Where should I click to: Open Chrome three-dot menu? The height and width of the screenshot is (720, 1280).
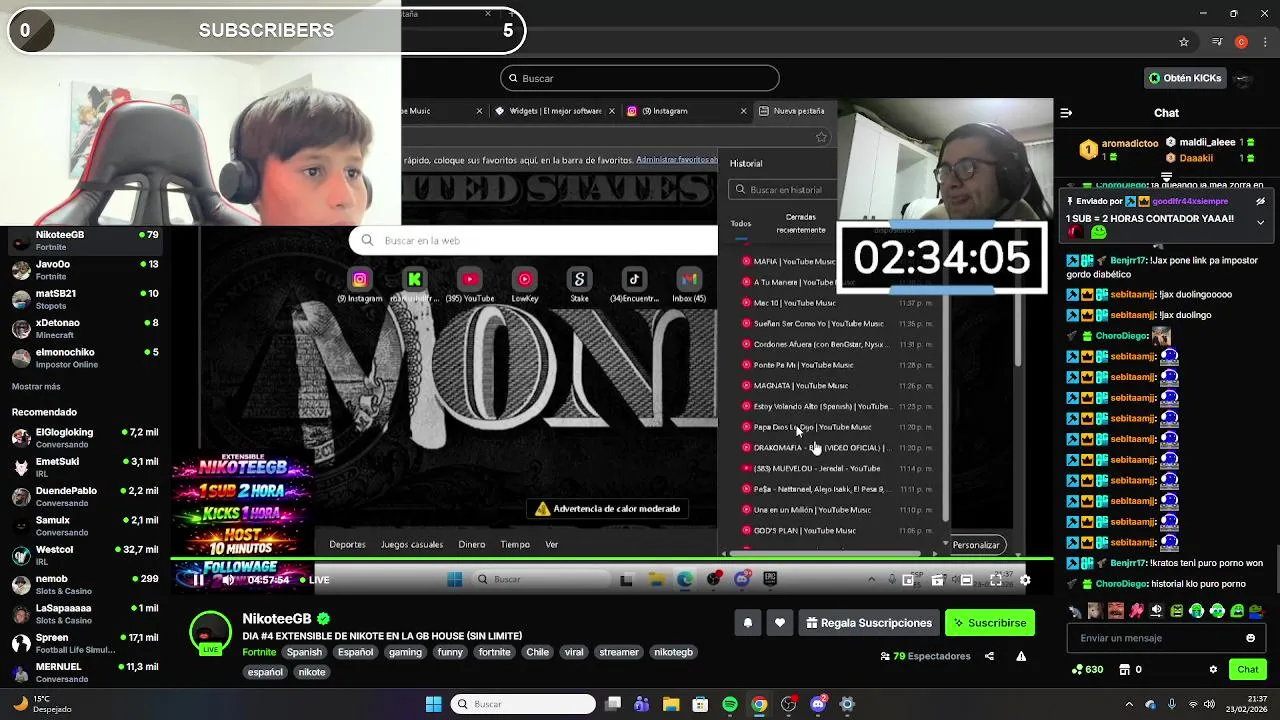(1265, 42)
